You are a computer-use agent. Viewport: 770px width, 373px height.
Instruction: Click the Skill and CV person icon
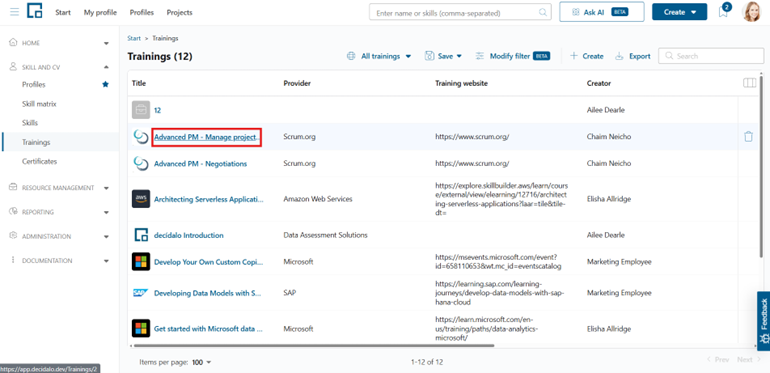coord(14,67)
